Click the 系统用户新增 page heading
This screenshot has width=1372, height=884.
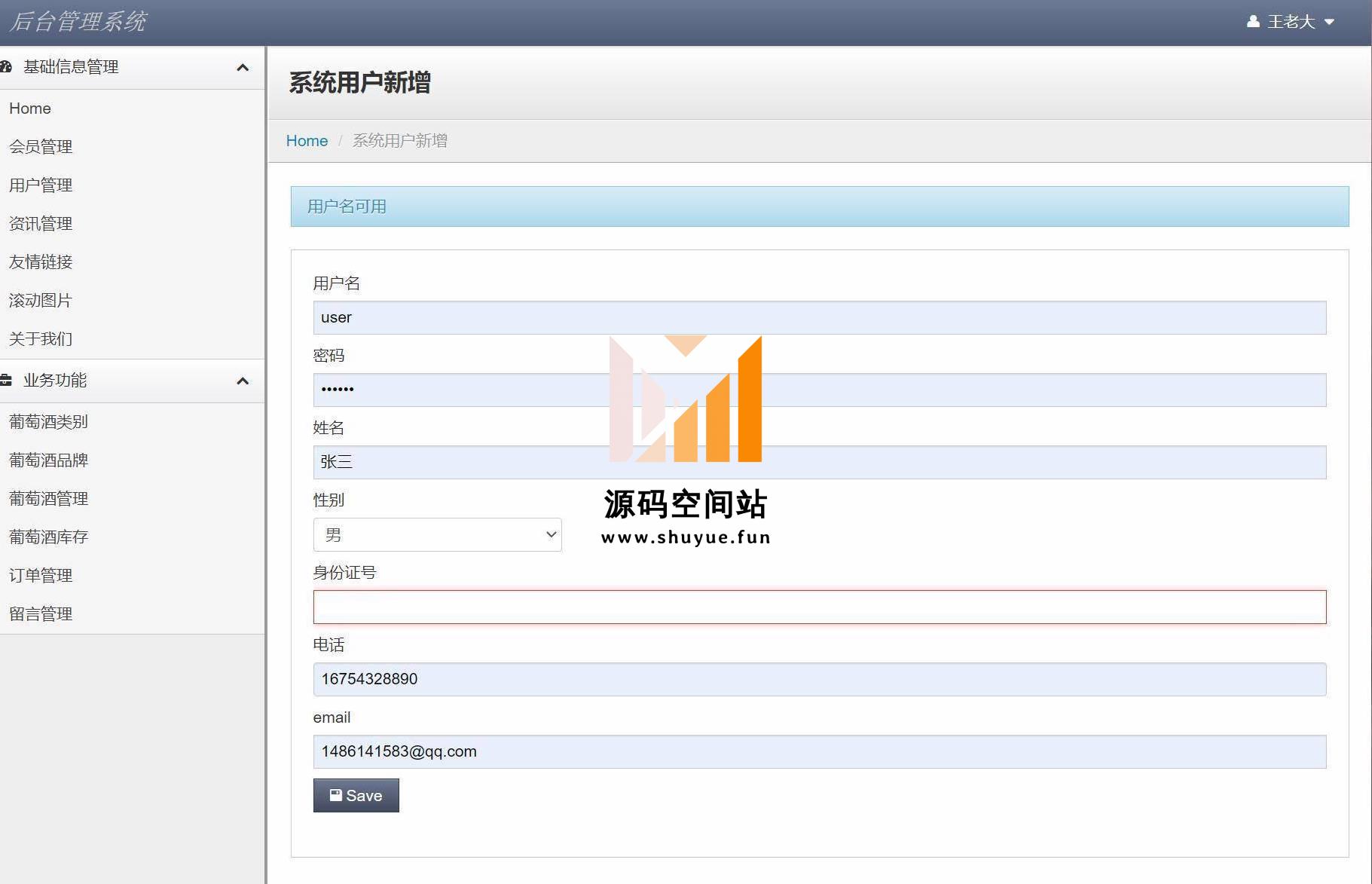pyautogui.click(x=359, y=83)
